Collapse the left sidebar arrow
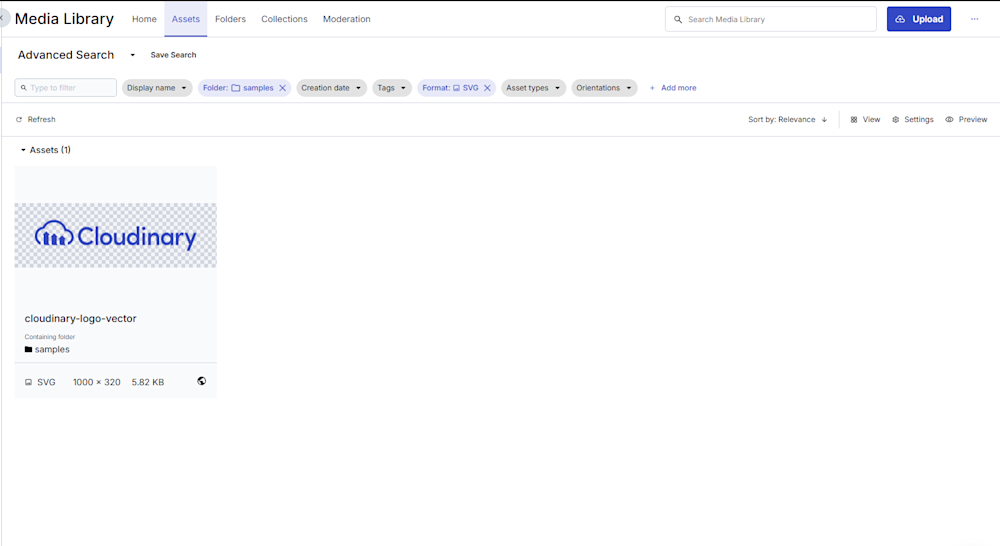The image size is (1000, 546). coord(3,18)
